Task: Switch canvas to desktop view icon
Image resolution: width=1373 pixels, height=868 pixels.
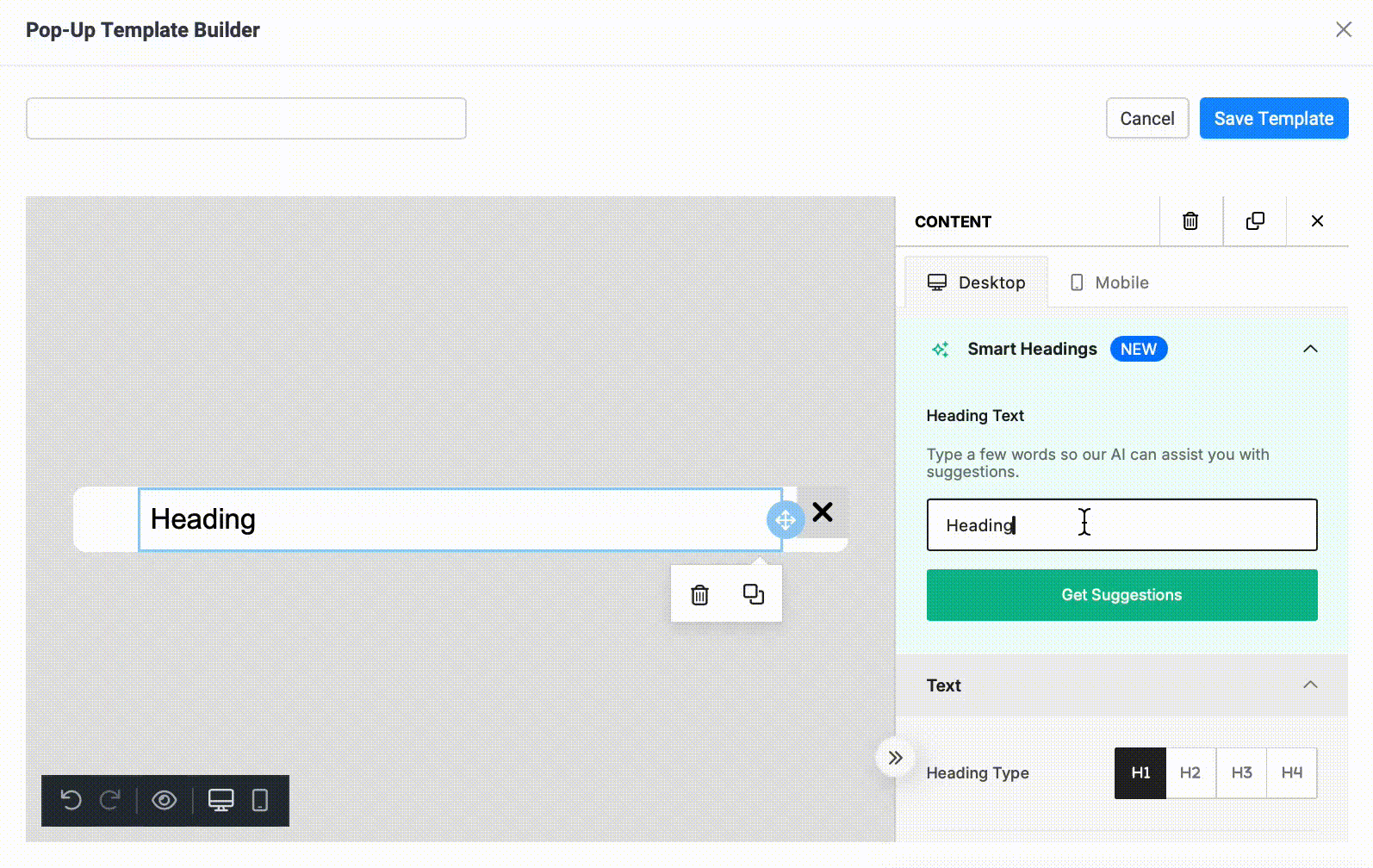Action: (x=221, y=800)
